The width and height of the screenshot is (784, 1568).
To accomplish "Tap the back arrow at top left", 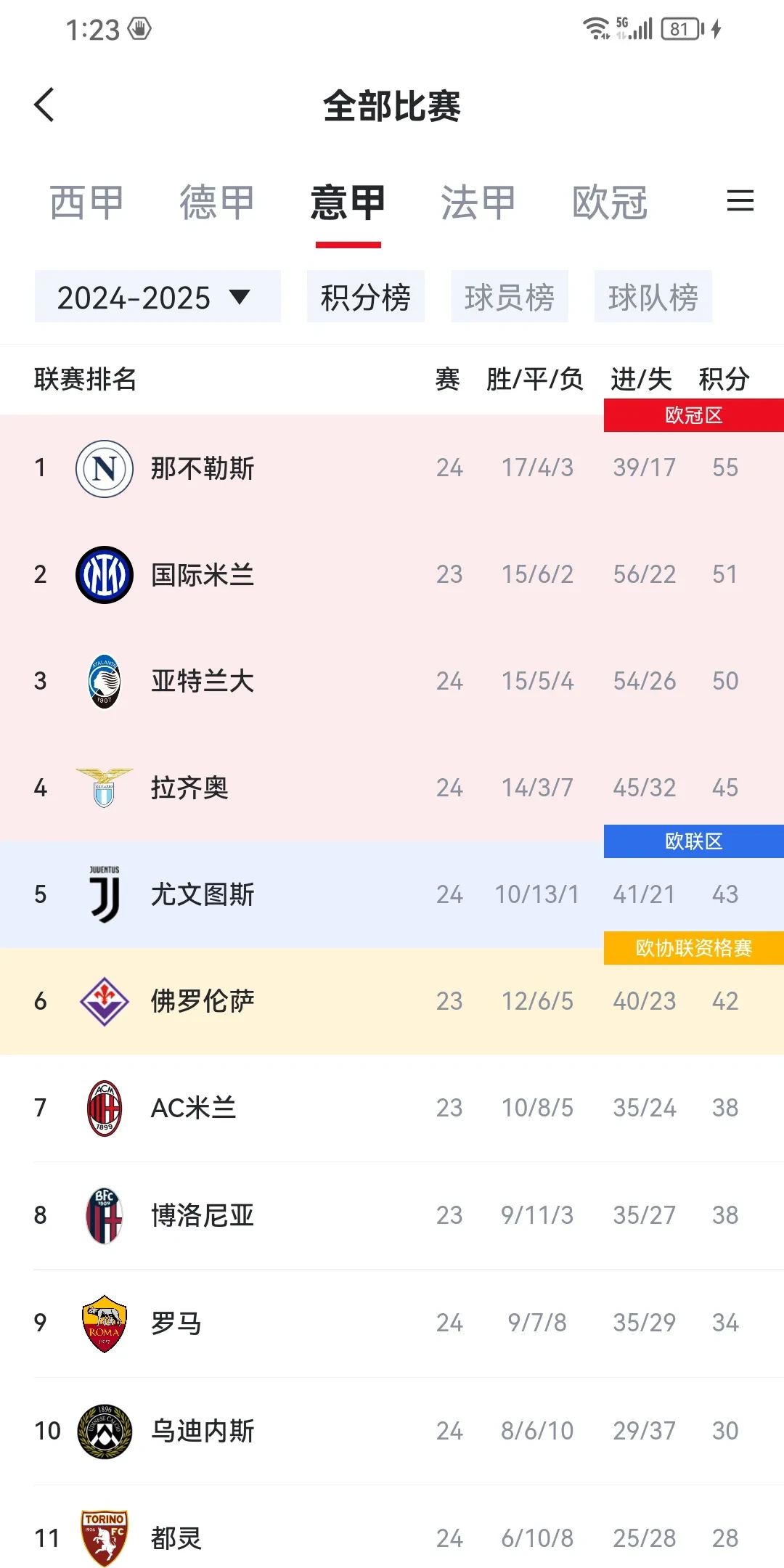I will point(45,105).
